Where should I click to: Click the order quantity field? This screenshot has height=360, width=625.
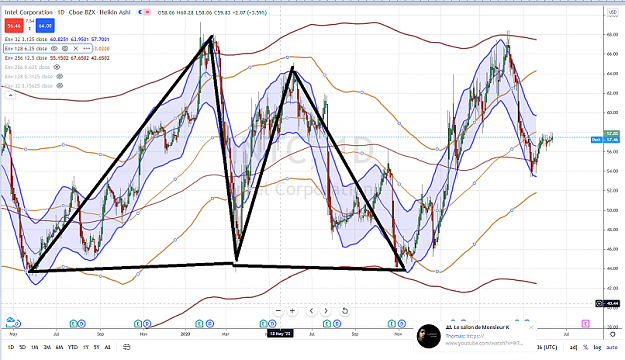[29, 29]
